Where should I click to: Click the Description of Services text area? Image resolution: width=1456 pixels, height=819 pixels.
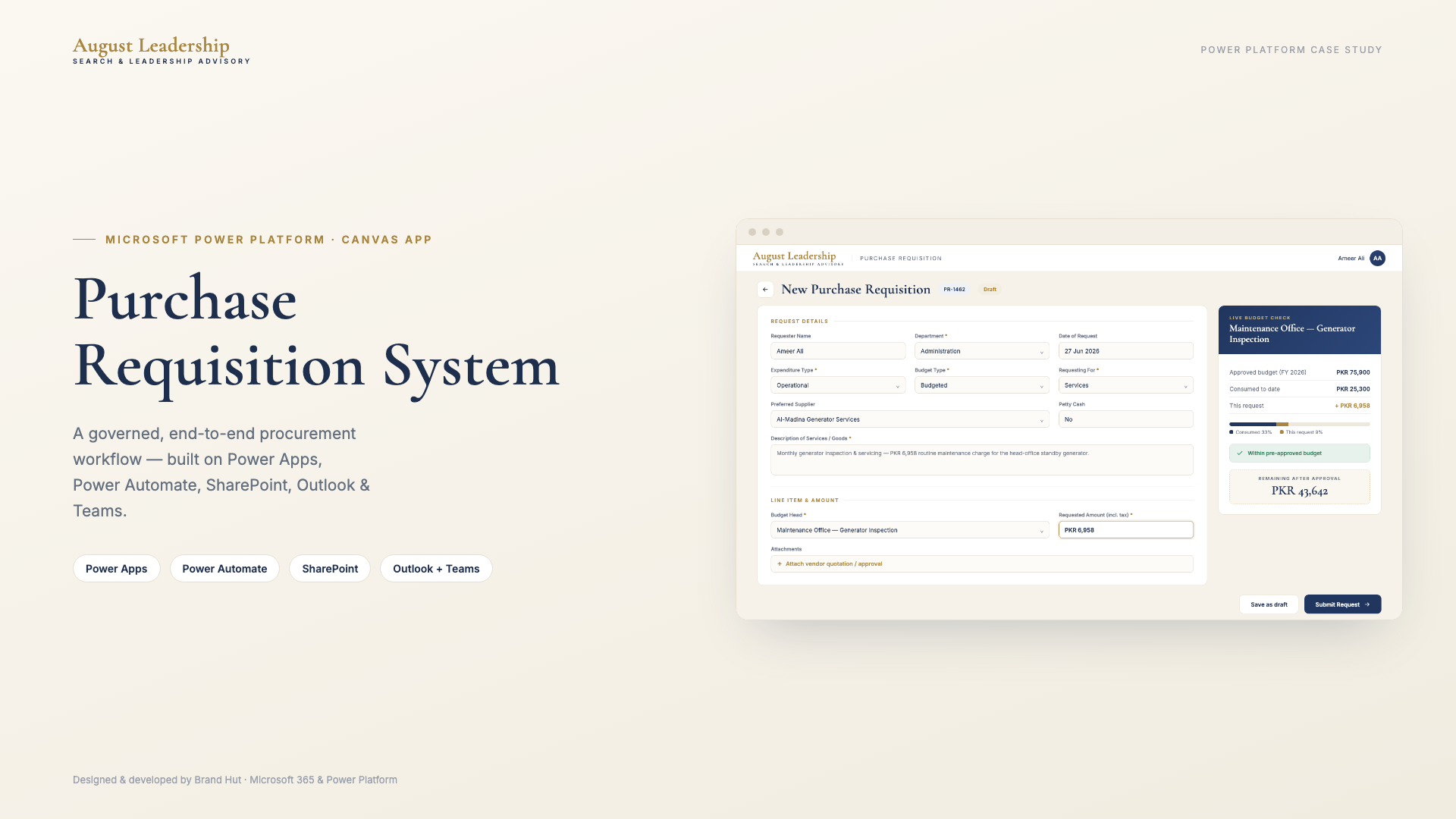(981, 460)
